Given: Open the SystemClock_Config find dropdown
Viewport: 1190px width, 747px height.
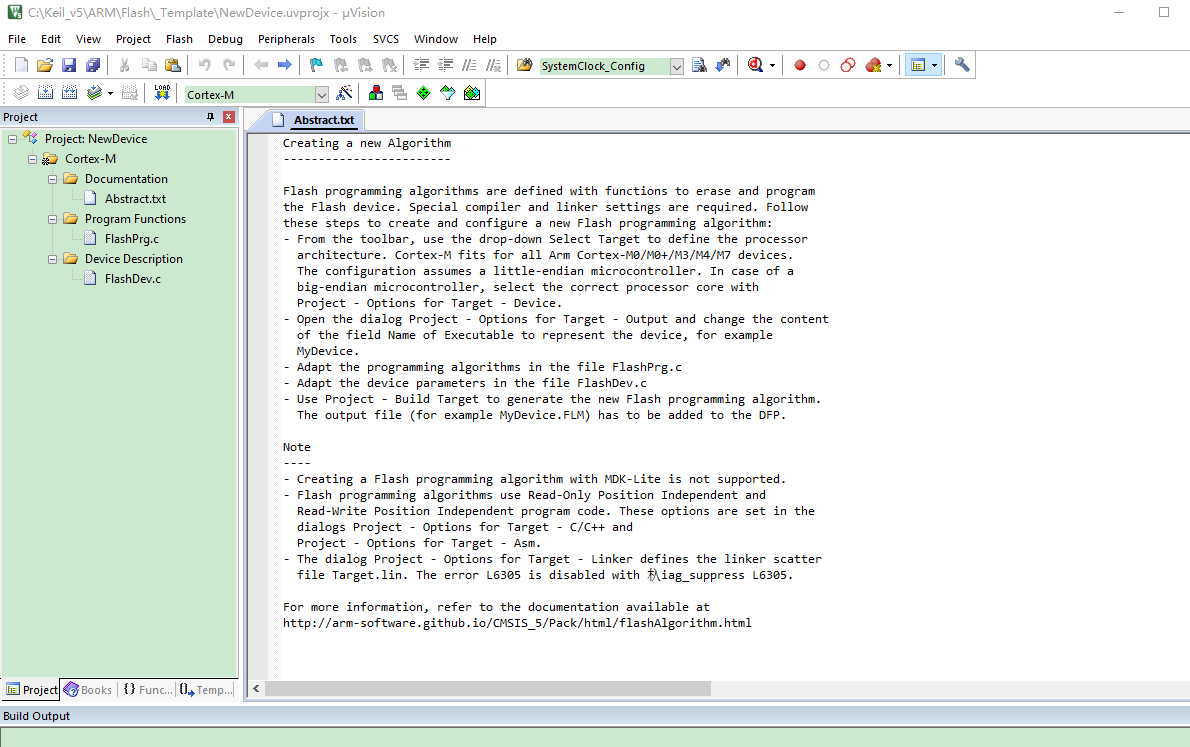Looking at the screenshot, I should pyautogui.click(x=676, y=66).
